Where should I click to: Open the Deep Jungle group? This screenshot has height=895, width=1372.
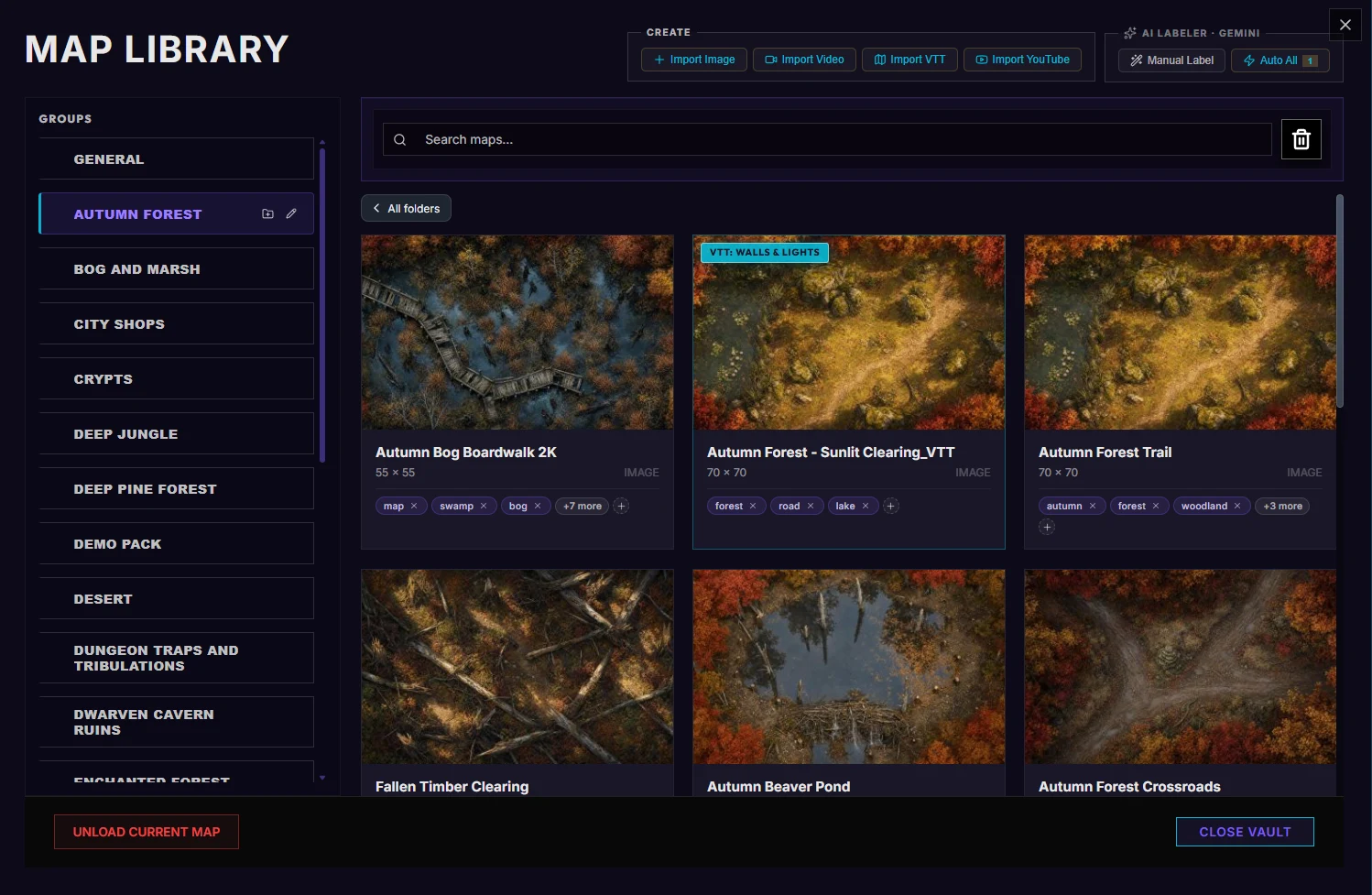176,433
